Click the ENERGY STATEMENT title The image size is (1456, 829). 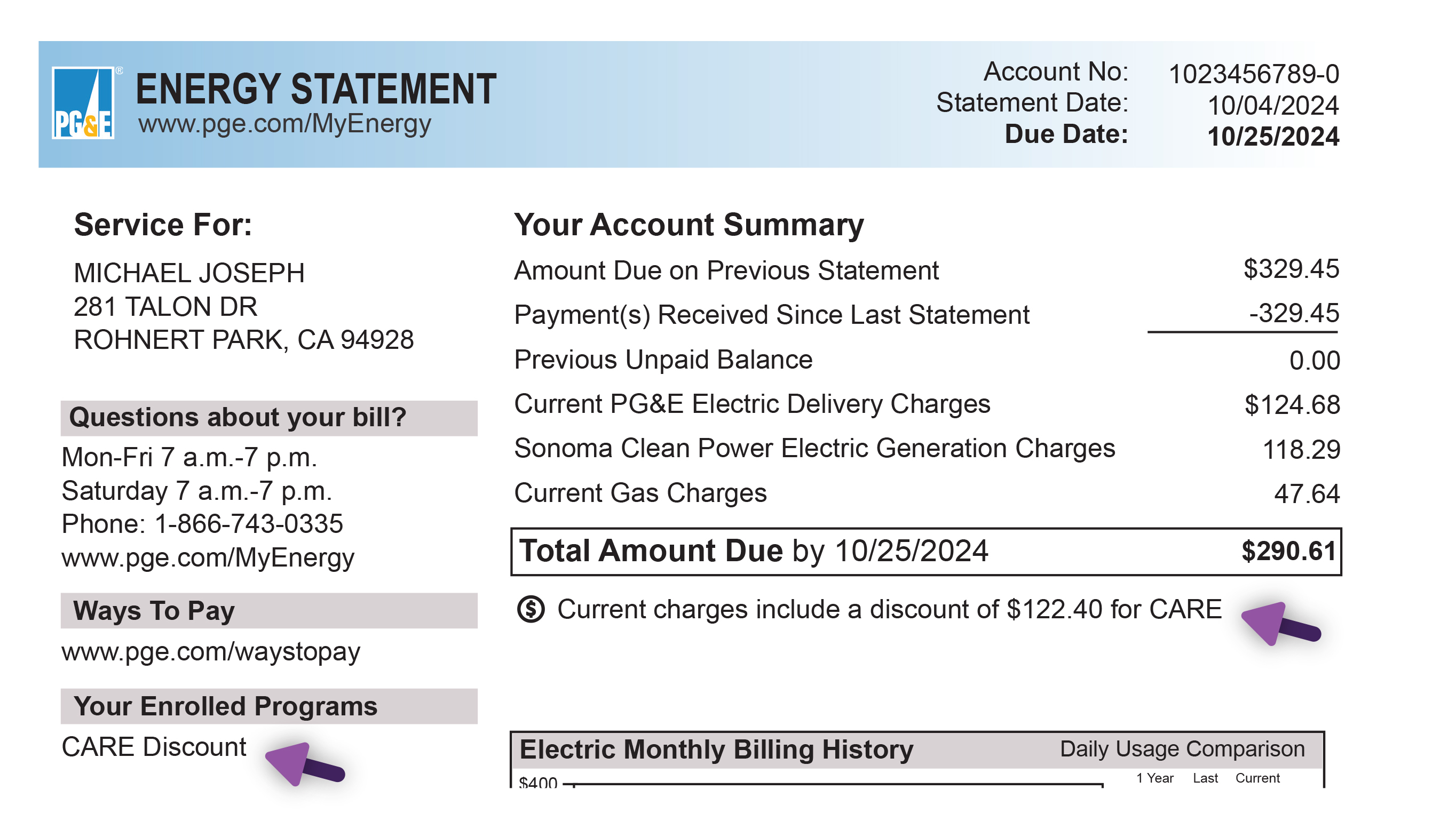[x=316, y=90]
